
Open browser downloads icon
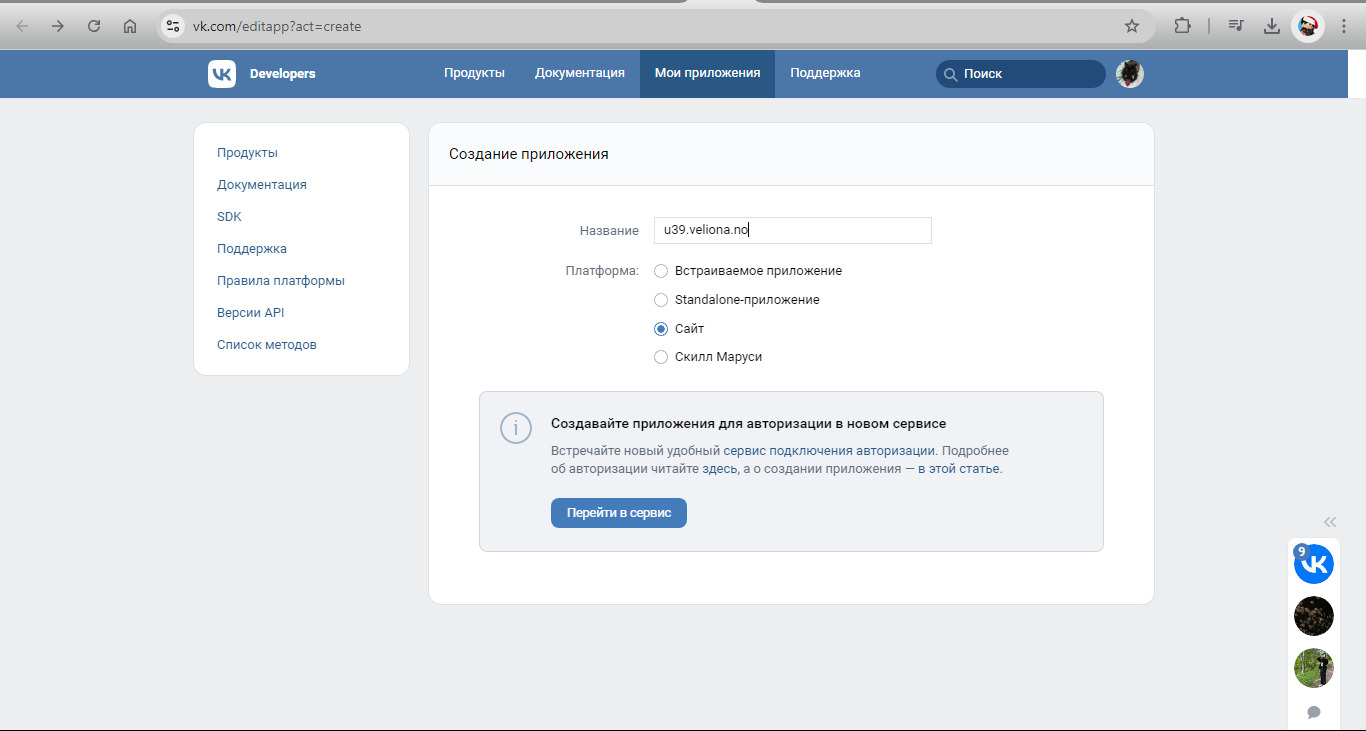tap(1271, 26)
